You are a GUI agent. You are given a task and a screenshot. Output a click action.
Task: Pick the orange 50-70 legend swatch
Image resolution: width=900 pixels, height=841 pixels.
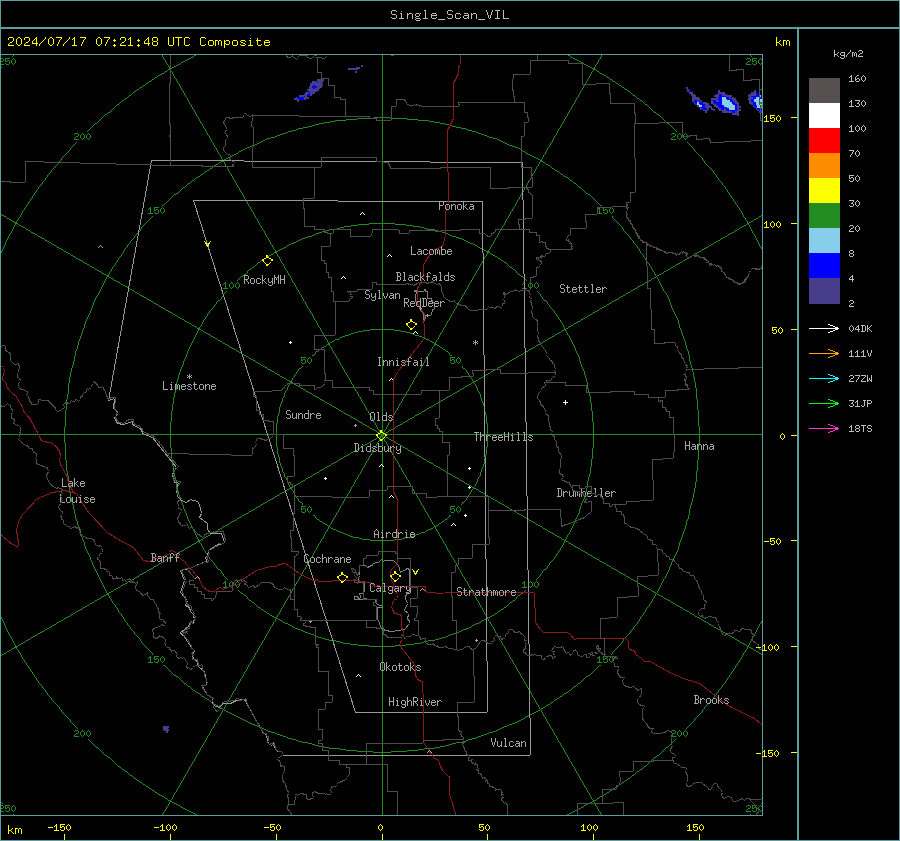coord(824,166)
